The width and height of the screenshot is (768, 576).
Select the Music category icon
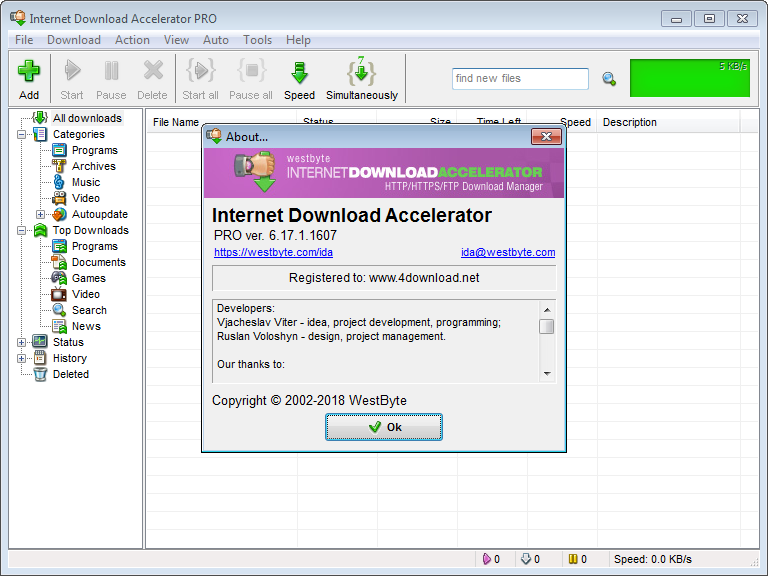59,182
